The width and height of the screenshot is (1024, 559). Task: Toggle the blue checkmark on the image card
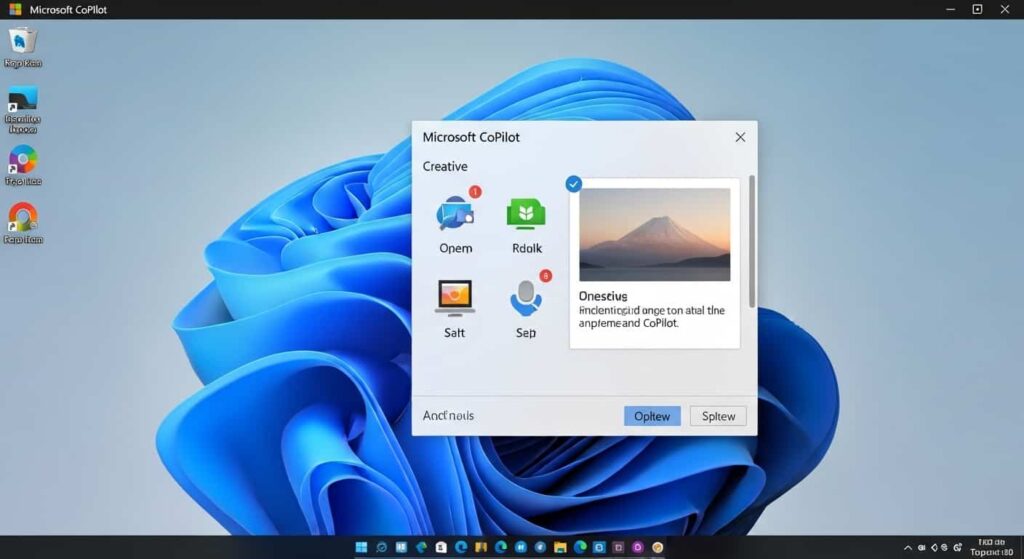click(x=573, y=184)
